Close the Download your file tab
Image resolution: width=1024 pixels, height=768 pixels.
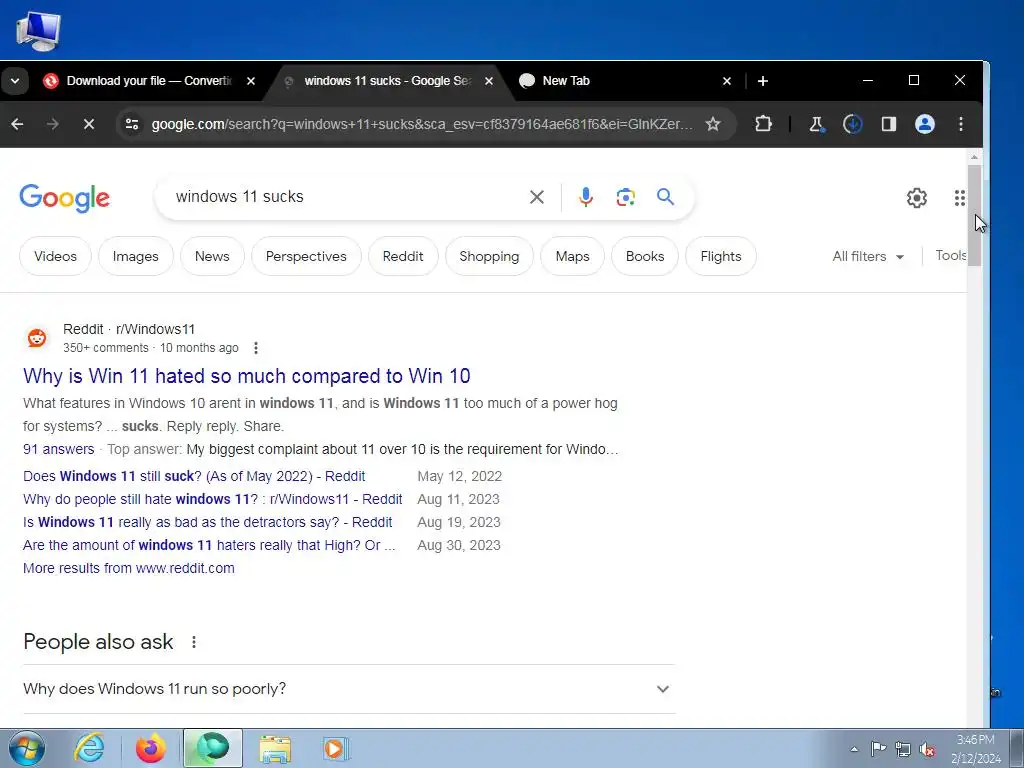251,81
